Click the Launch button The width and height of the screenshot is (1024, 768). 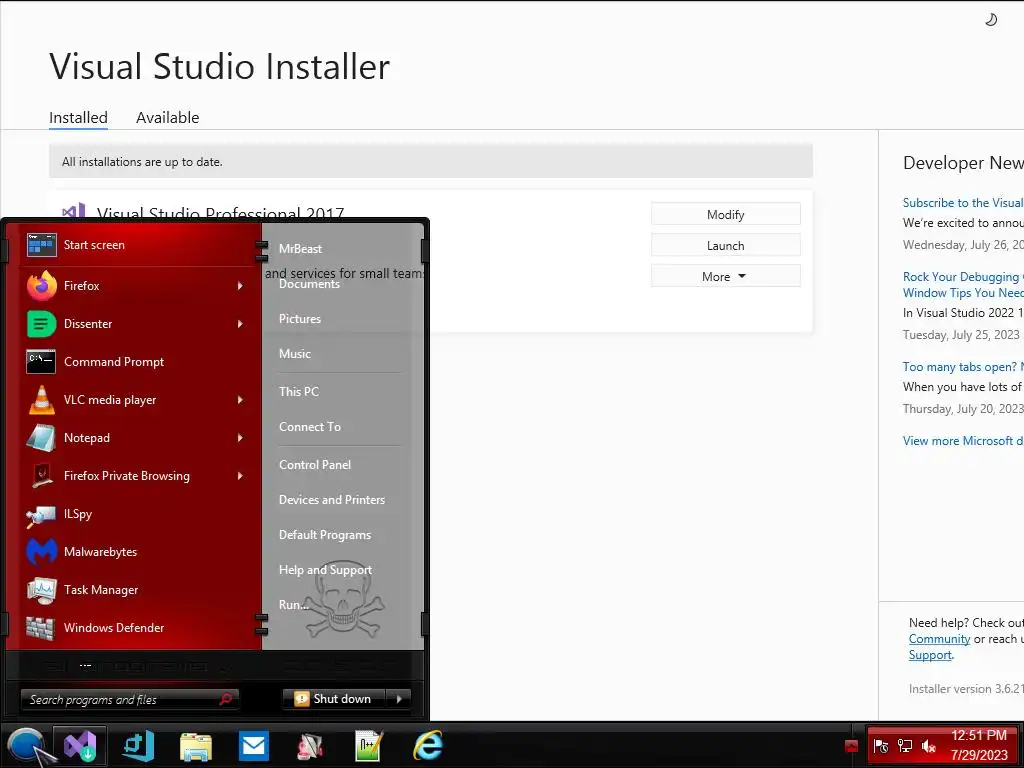[726, 246]
